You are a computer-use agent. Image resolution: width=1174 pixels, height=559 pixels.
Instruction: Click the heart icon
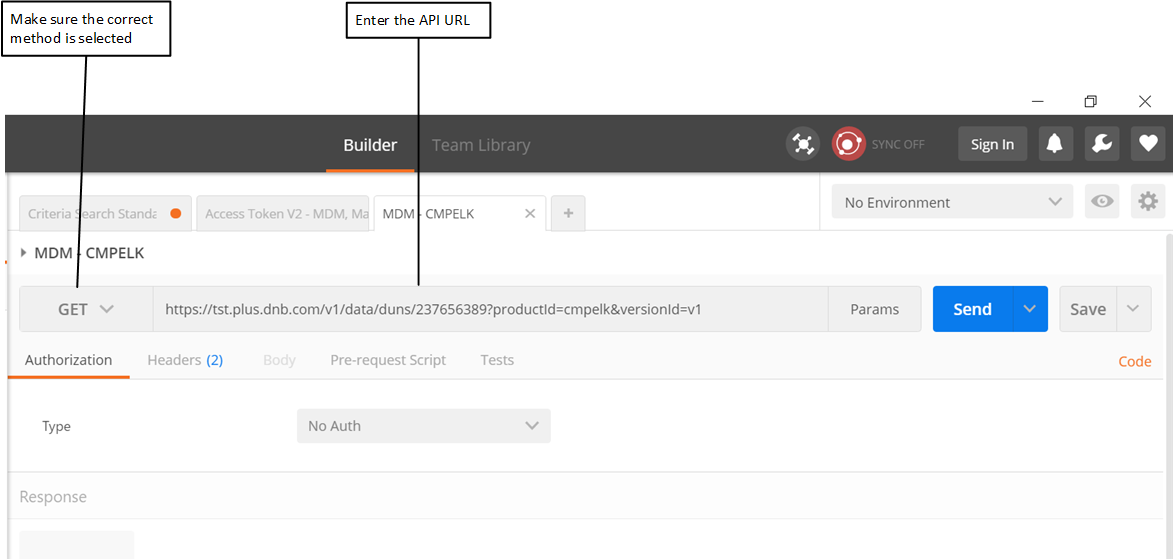coord(1148,144)
